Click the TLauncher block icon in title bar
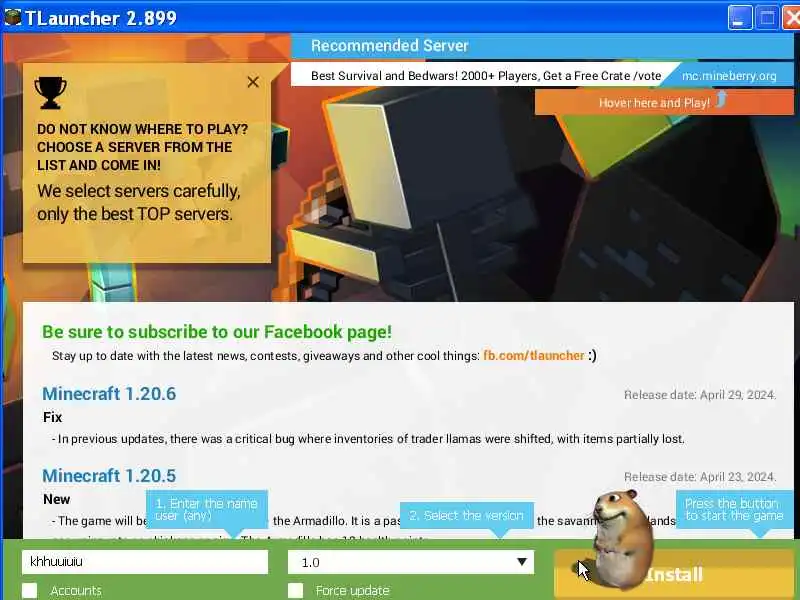The height and width of the screenshot is (600, 800). (x=12, y=17)
